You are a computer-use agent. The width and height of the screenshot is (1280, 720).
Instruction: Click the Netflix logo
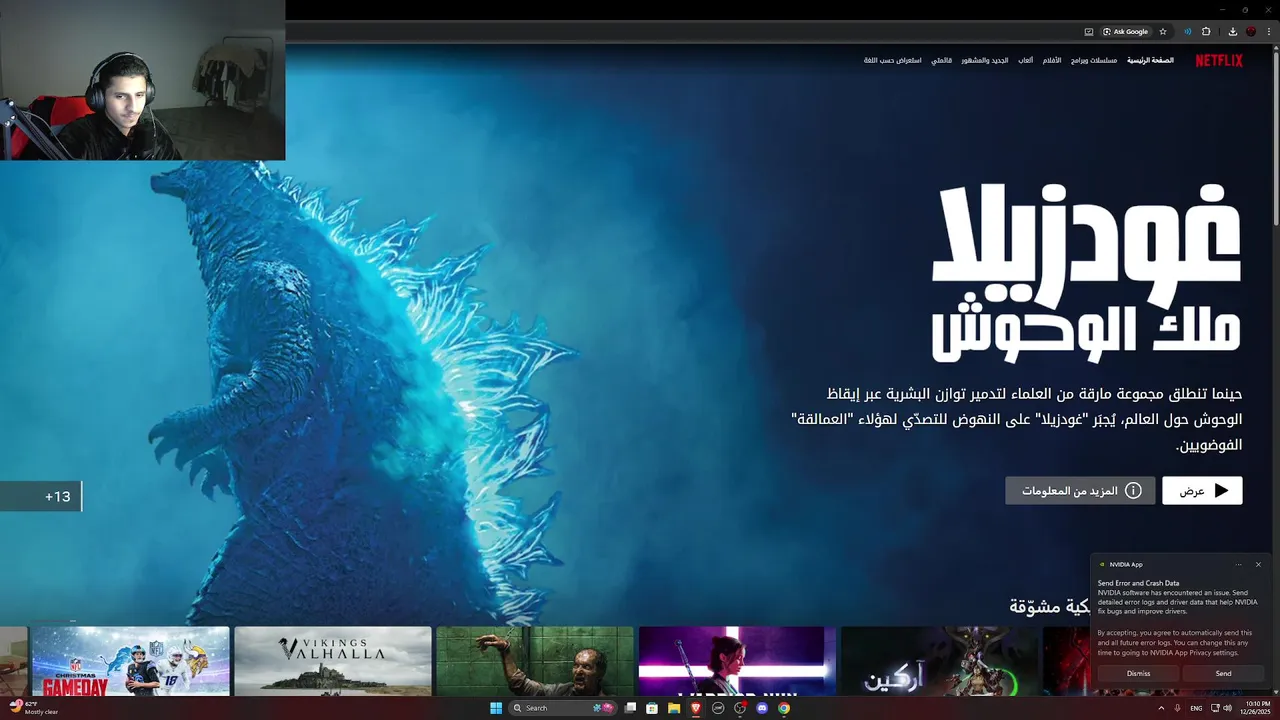(x=1219, y=60)
